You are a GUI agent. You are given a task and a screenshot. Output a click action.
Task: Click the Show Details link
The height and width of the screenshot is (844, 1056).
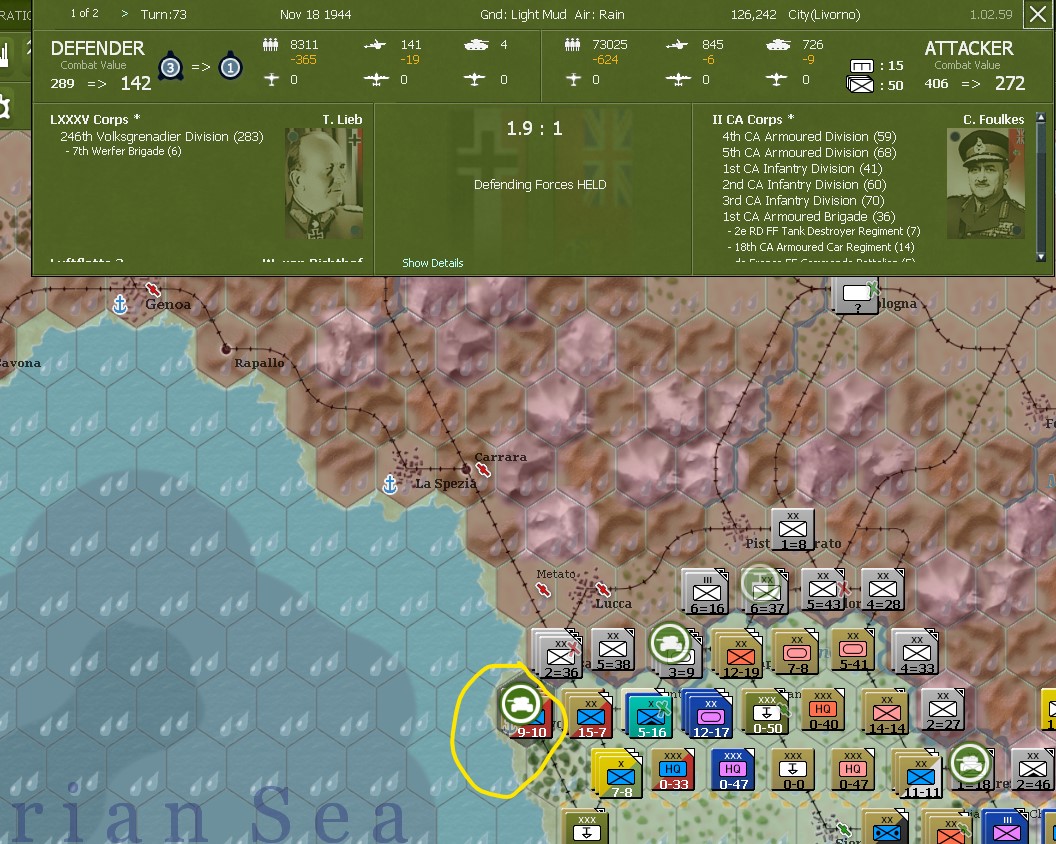click(x=431, y=263)
